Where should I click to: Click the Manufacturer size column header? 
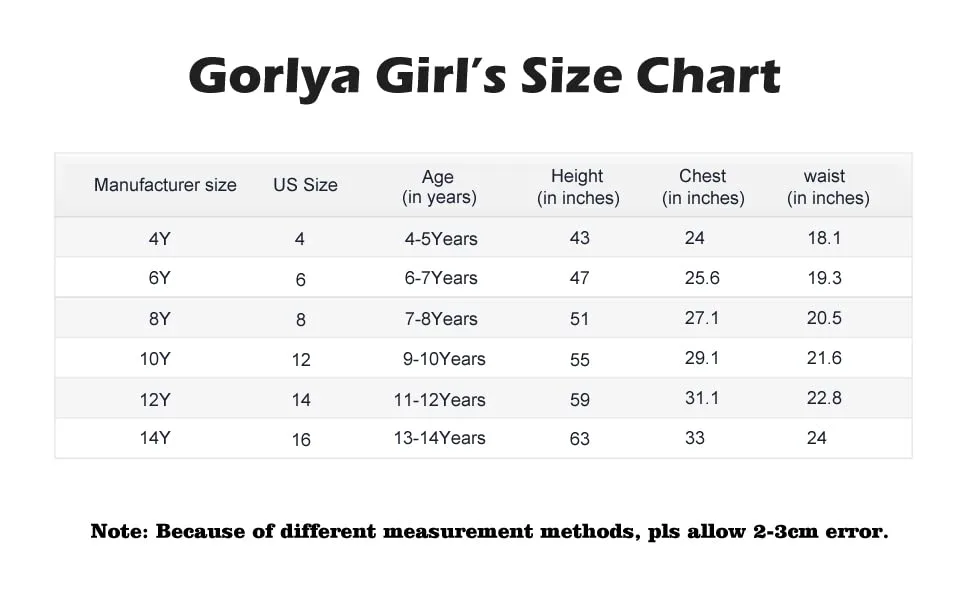click(165, 185)
